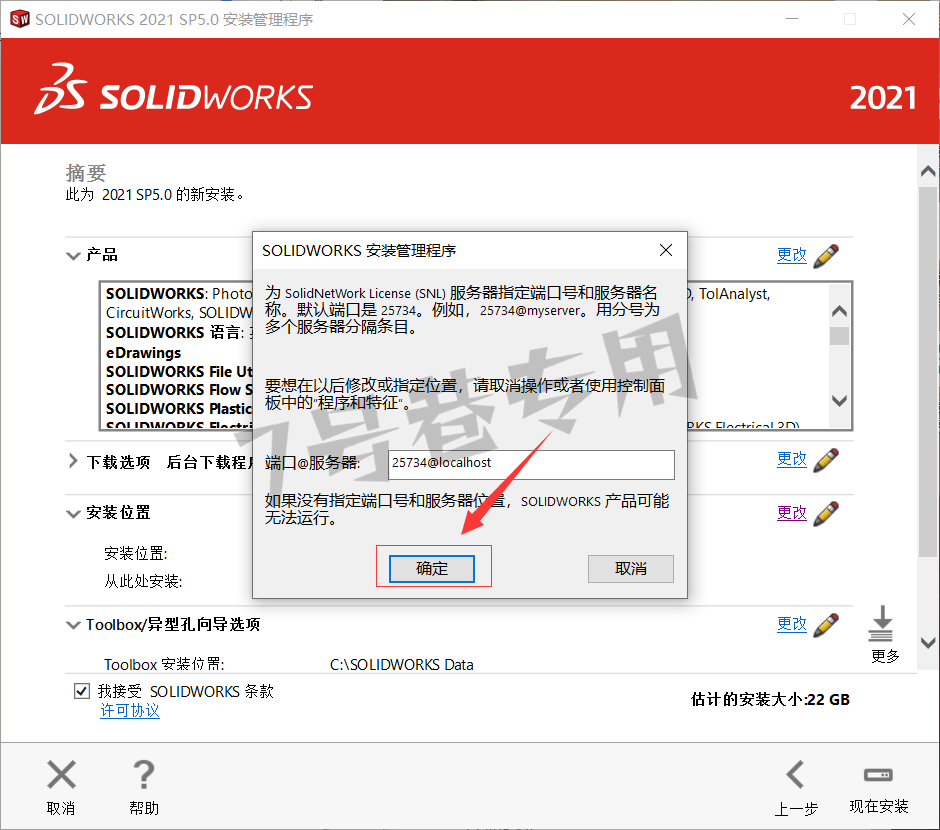Click the 取消 X icon at bottom left
This screenshot has width=940, height=830.
[61, 774]
